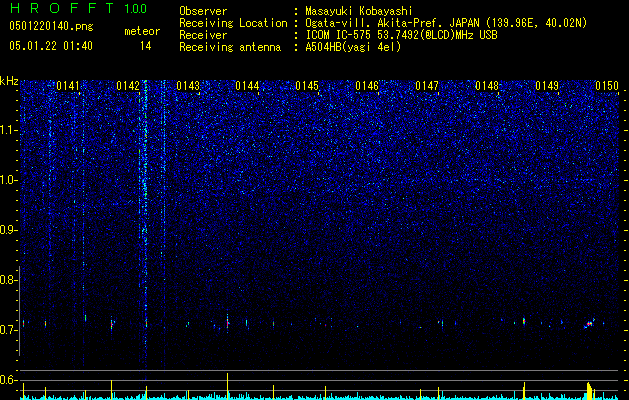Click the HROFFT 1.0.0 title text
The width and height of the screenshot is (629, 400).
click(x=78, y=8)
